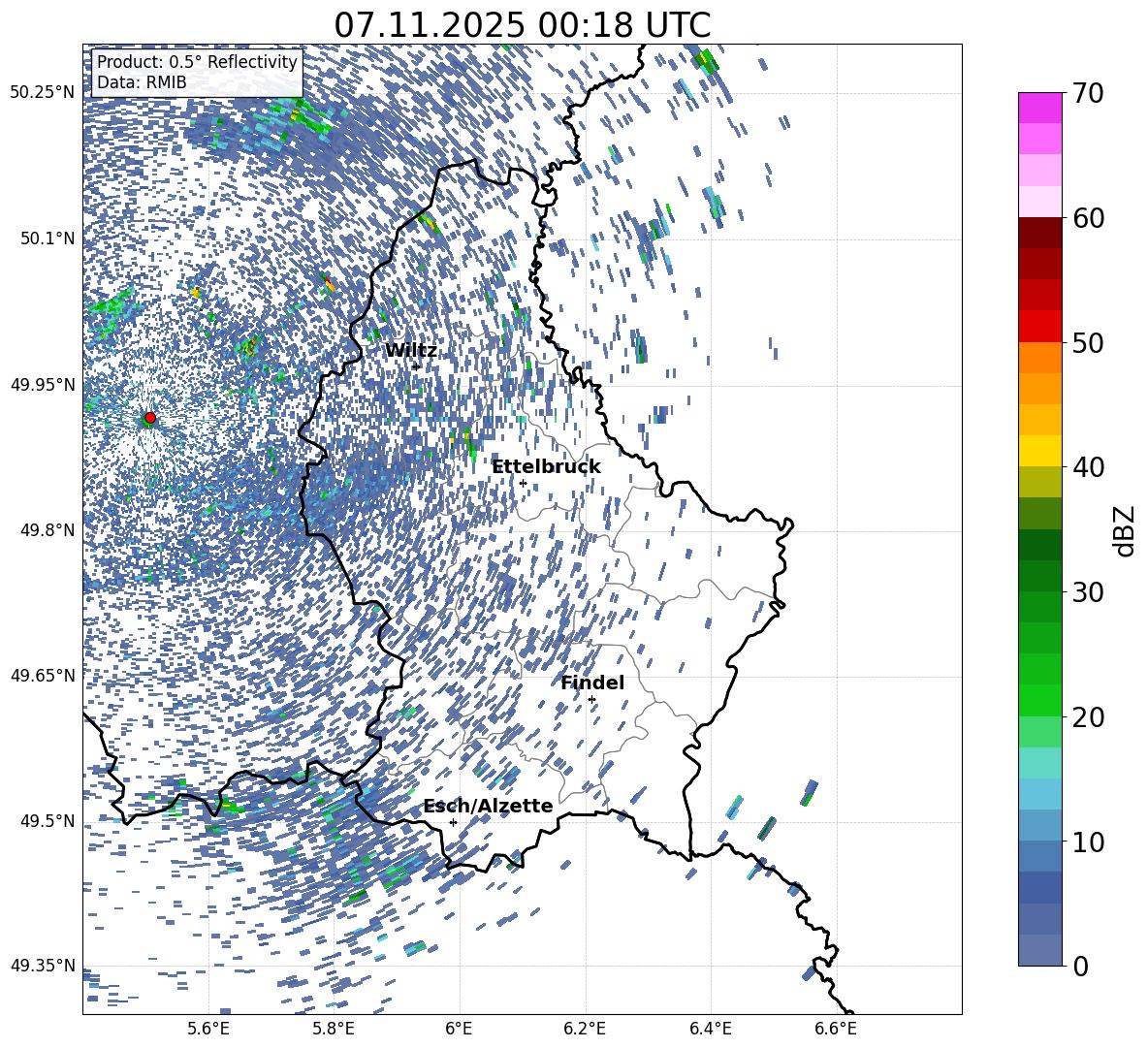
Task: Click the Ettelbruck city label
Action: point(546,466)
